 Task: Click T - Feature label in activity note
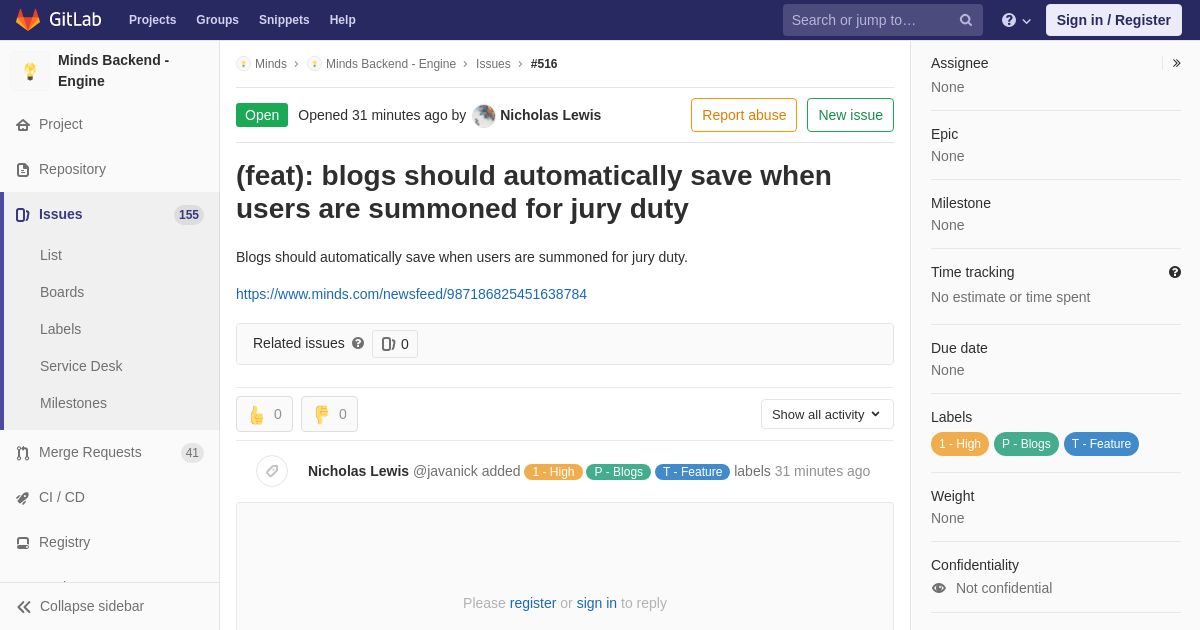[x=692, y=472]
